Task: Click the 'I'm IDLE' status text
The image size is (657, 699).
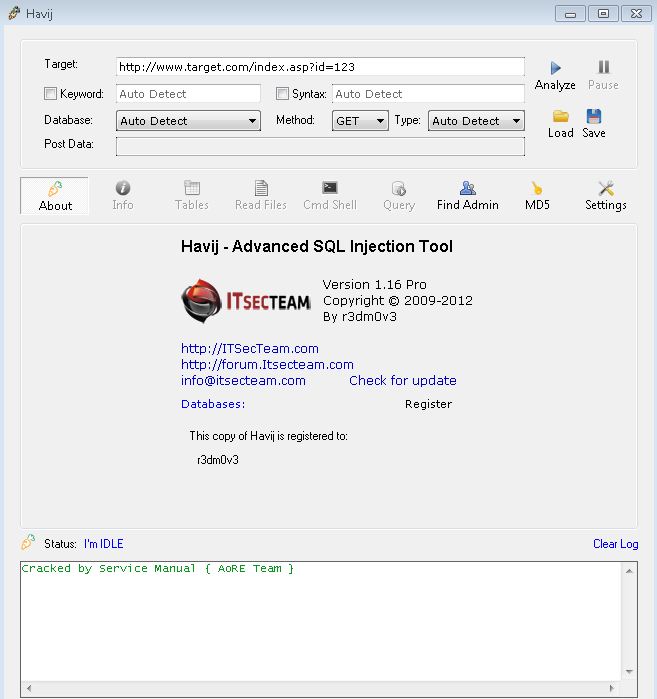Action: click(103, 544)
